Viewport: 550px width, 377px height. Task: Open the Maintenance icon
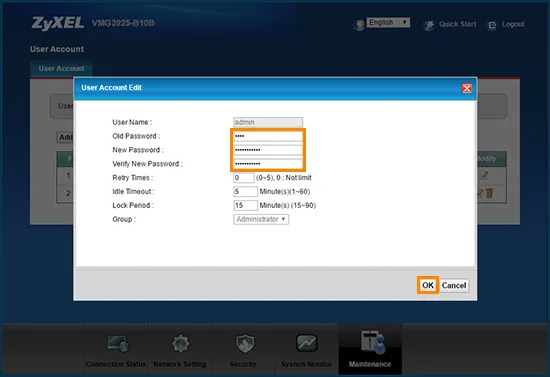pyautogui.click(x=373, y=342)
